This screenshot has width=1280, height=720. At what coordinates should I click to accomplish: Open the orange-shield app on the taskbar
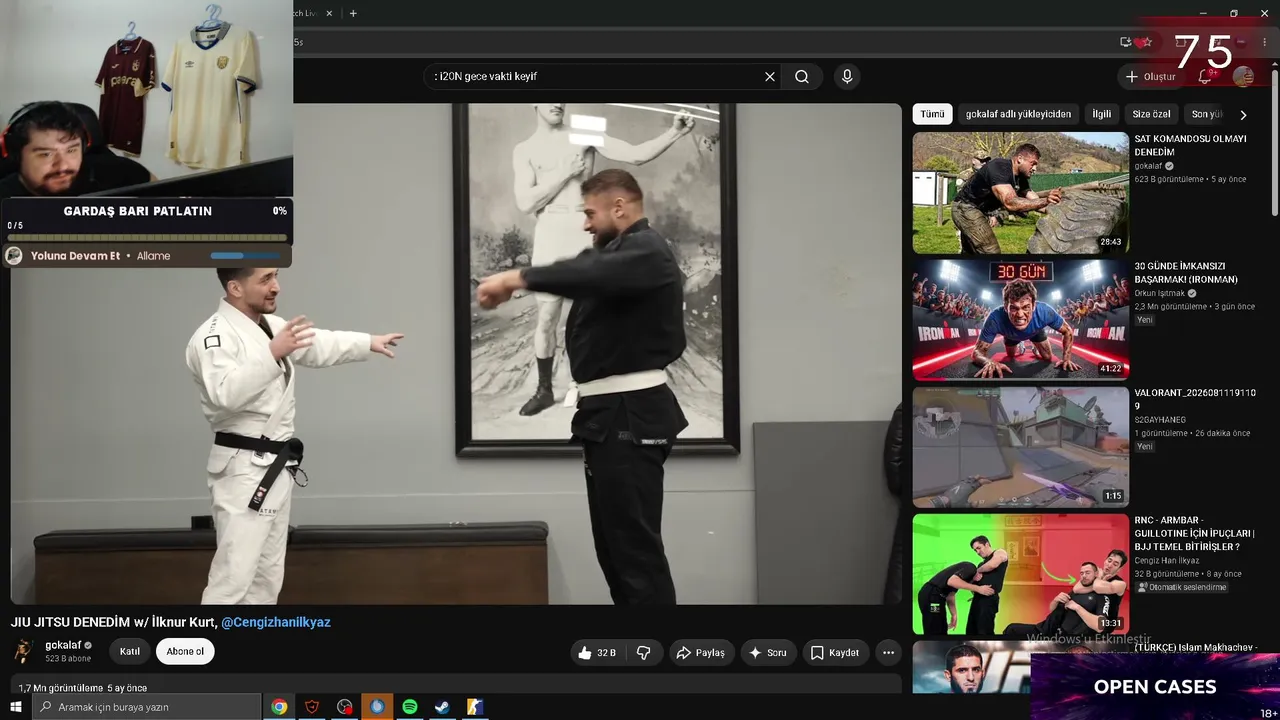[x=312, y=707]
